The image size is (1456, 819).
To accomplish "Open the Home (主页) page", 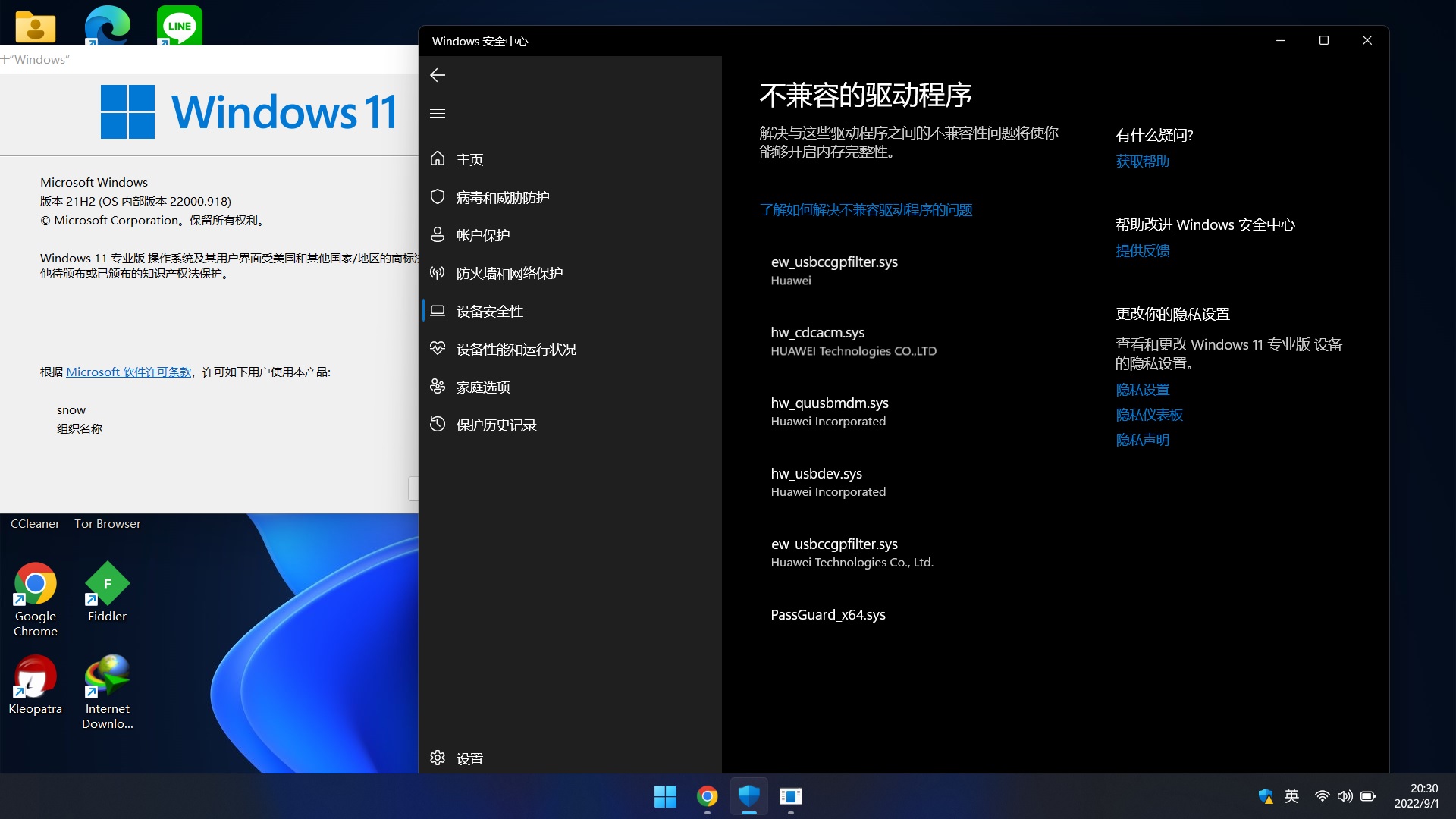I will click(570, 159).
